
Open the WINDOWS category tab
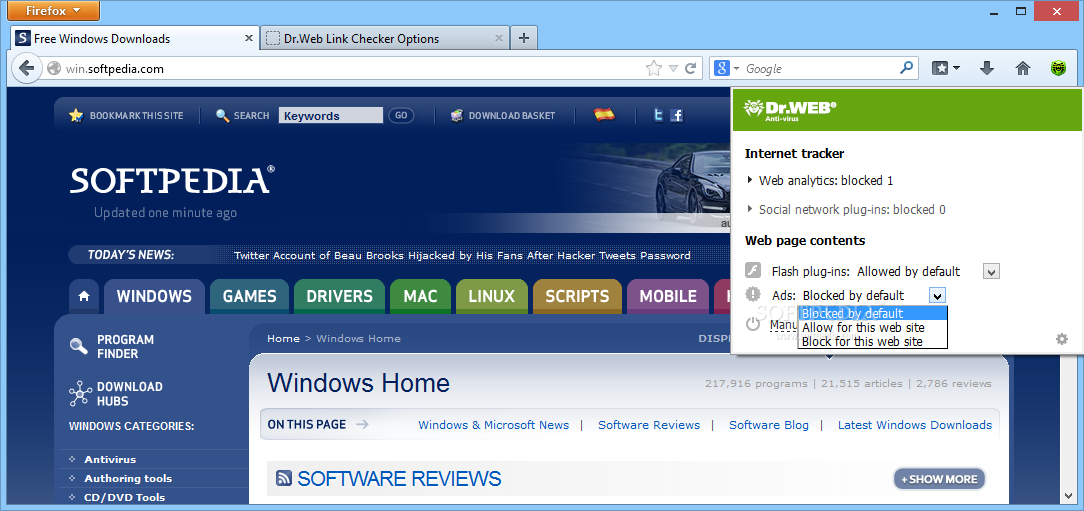pos(154,297)
